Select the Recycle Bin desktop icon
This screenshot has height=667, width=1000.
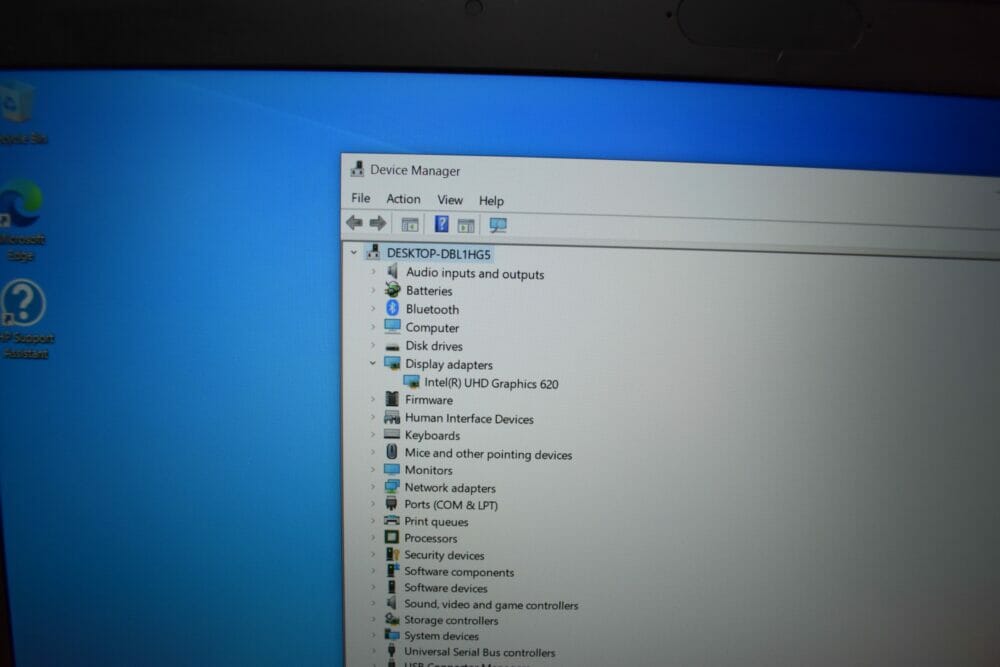[20, 114]
